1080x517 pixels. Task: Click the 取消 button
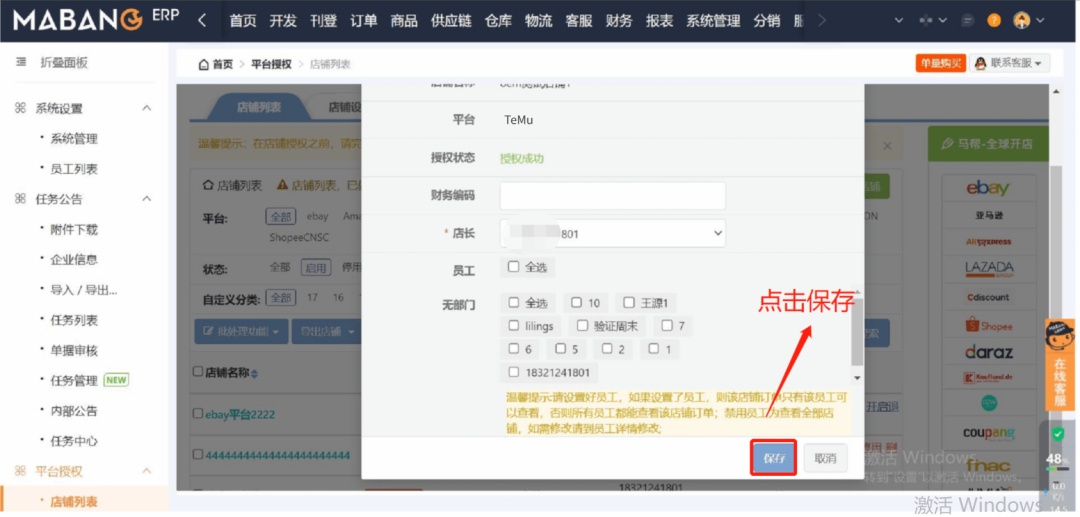pos(825,458)
